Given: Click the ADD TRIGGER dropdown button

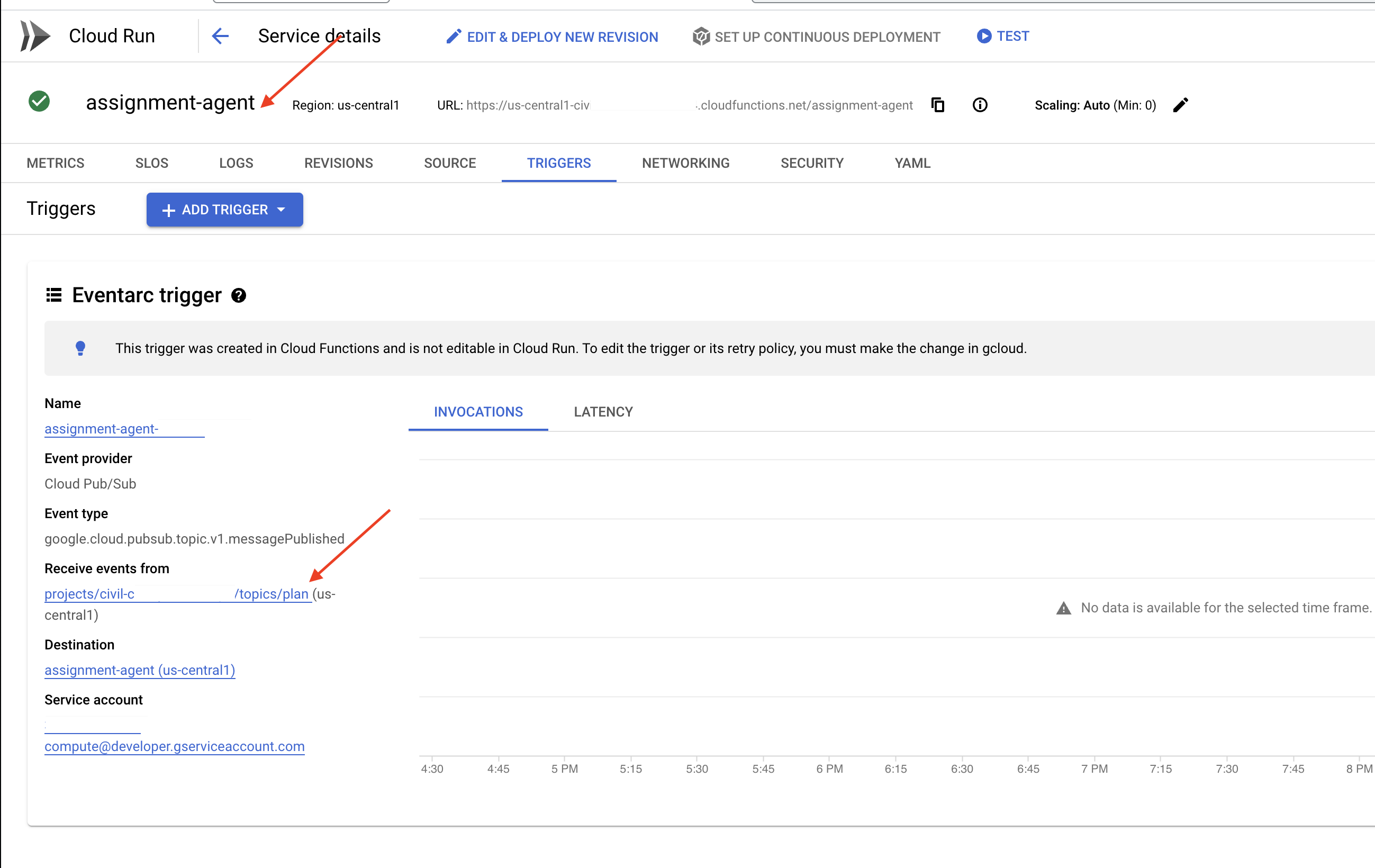Looking at the screenshot, I should [x=225, y=209].
